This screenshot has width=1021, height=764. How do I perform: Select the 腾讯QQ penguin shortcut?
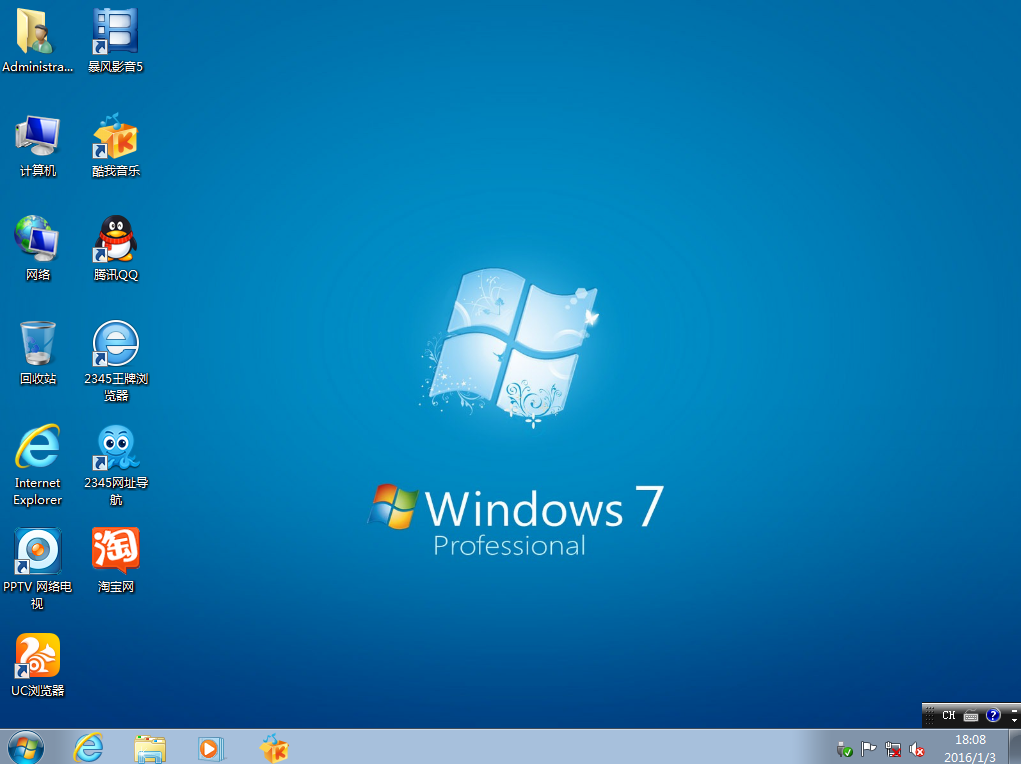tap(115, 249)
